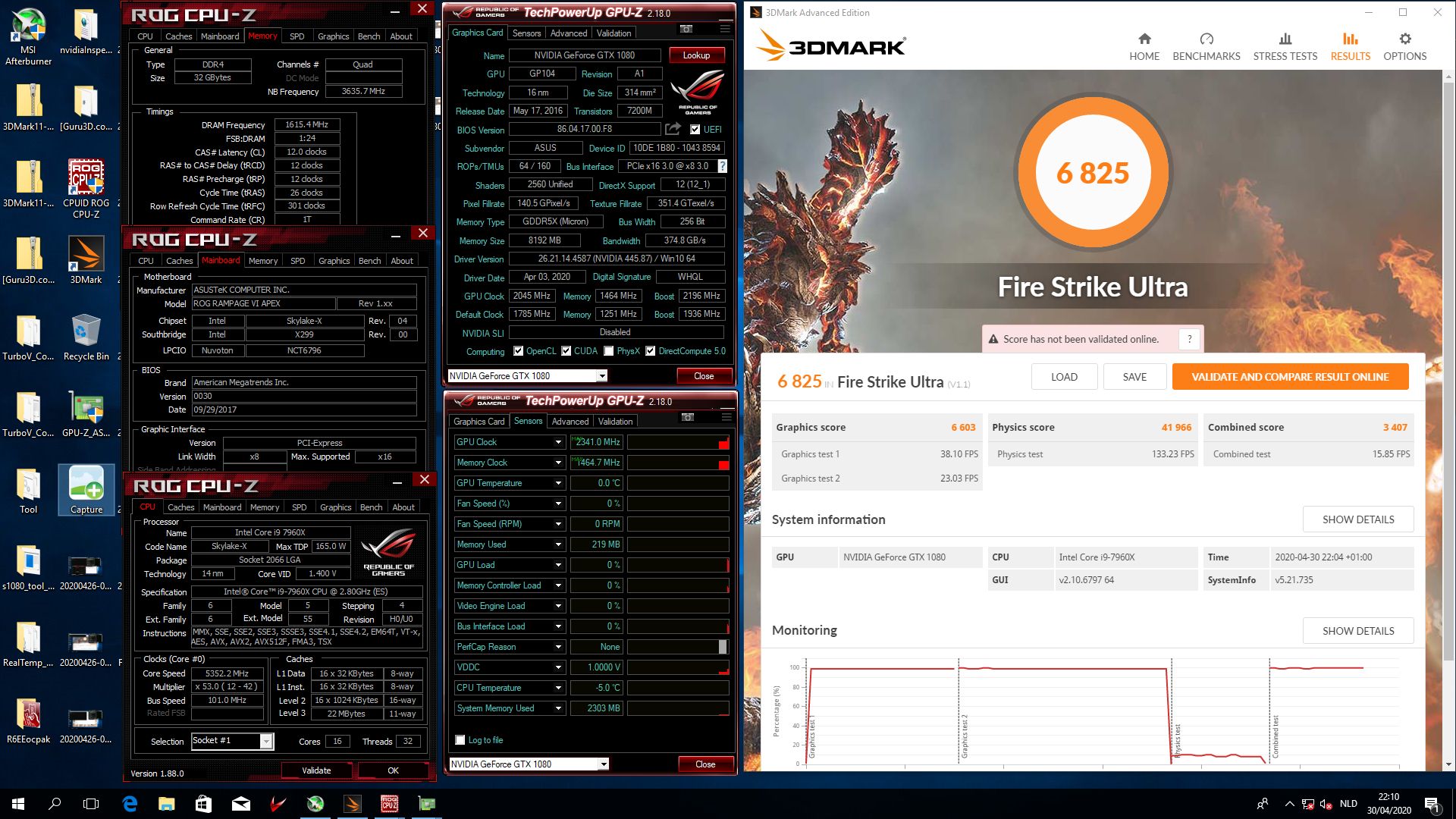Viewport: 1456px width, 819px height.
Task: Click the 6 825 score circle
Action: point(1093,173)
